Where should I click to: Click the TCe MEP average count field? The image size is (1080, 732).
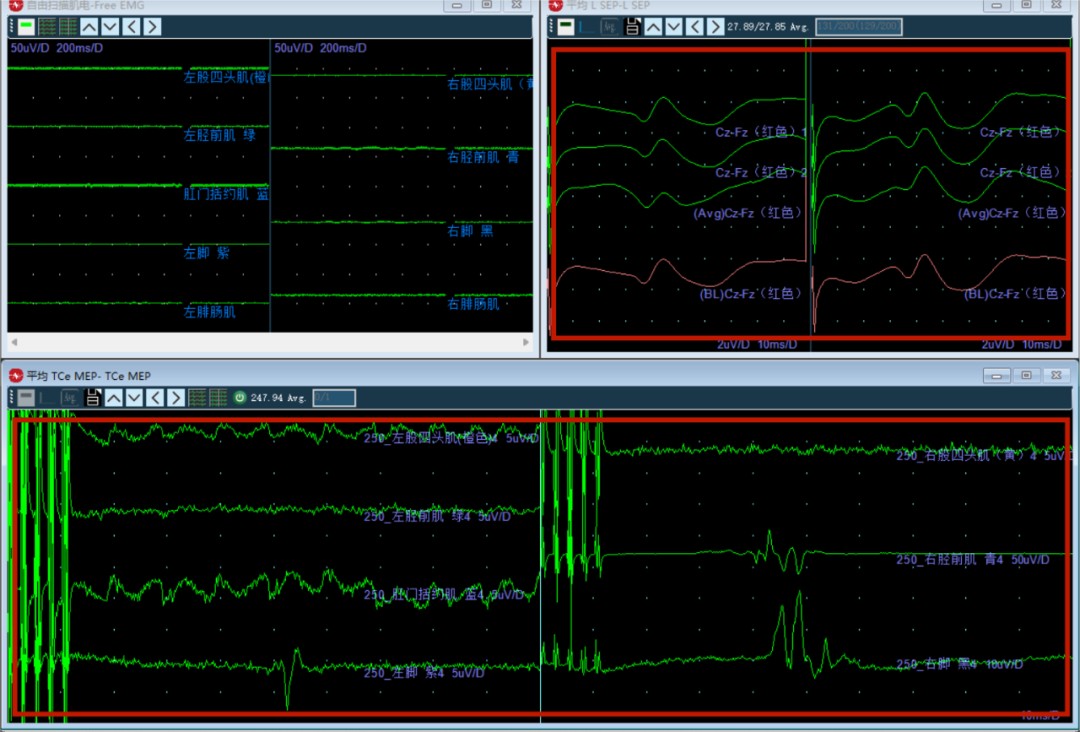pos(334,398)
